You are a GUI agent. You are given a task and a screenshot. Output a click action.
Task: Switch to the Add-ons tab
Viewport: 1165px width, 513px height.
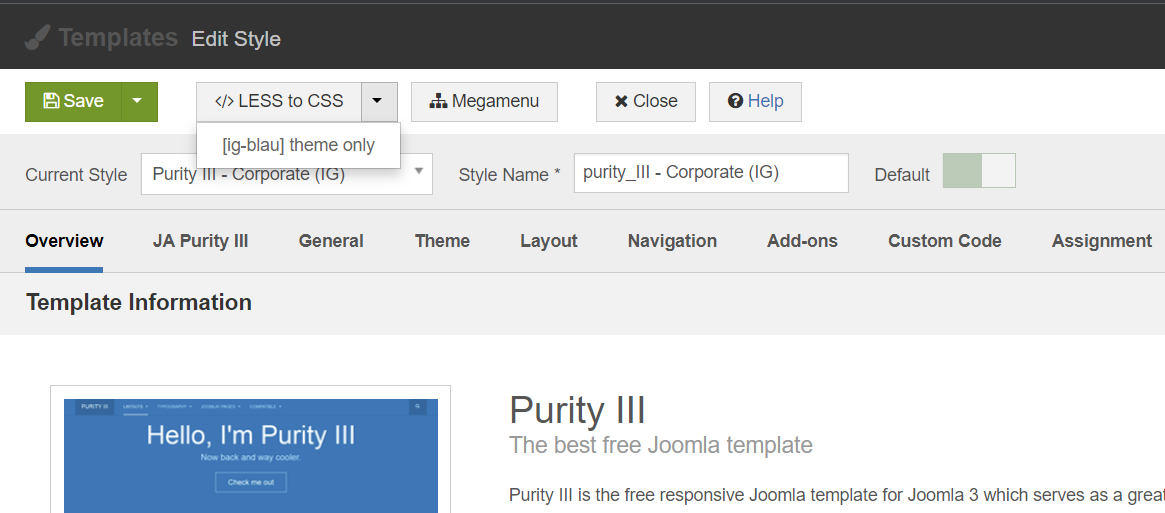(802, 241)
